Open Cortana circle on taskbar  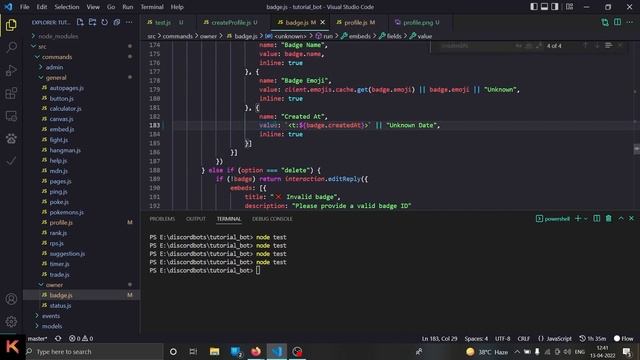173,351
